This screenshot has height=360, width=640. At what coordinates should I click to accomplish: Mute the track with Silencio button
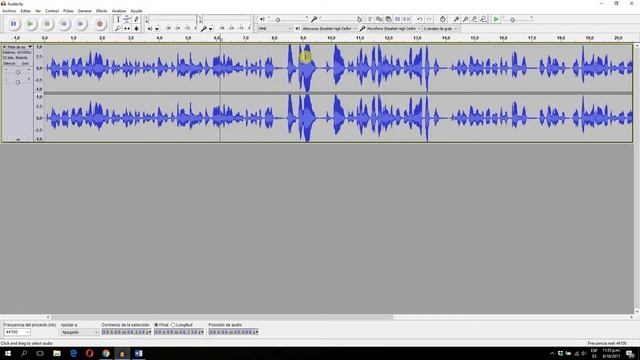pos(9,64)
